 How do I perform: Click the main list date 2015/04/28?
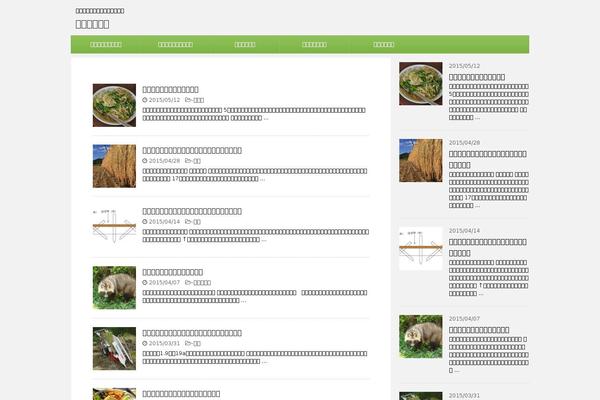click(164, 161)
